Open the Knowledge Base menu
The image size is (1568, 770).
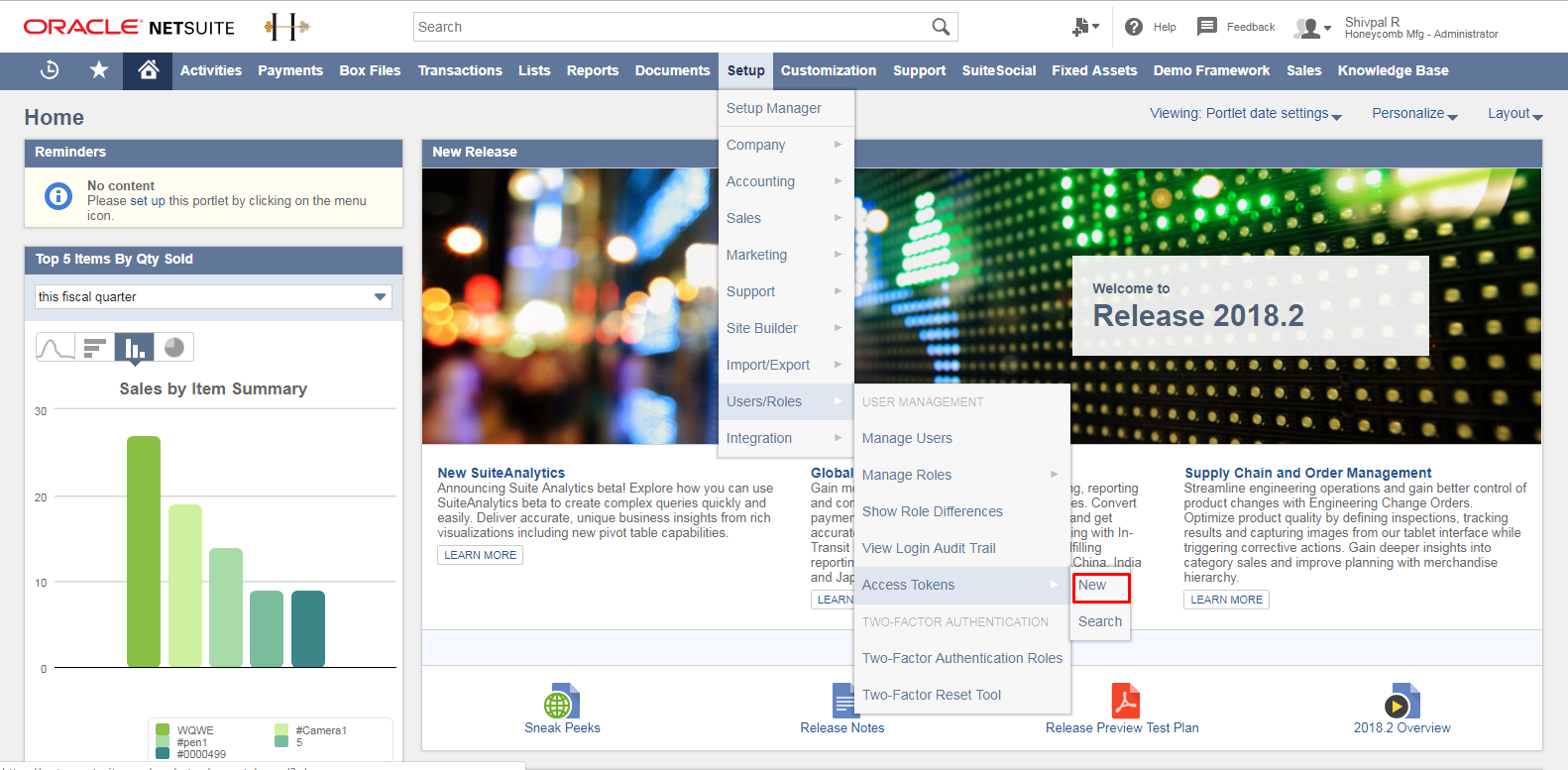pyautogui.click(x=1393, y=70)
